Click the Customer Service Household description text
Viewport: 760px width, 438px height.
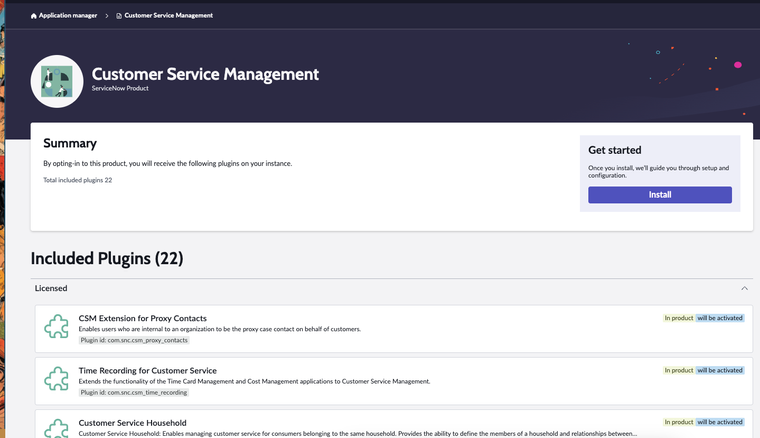coord(358,434)
